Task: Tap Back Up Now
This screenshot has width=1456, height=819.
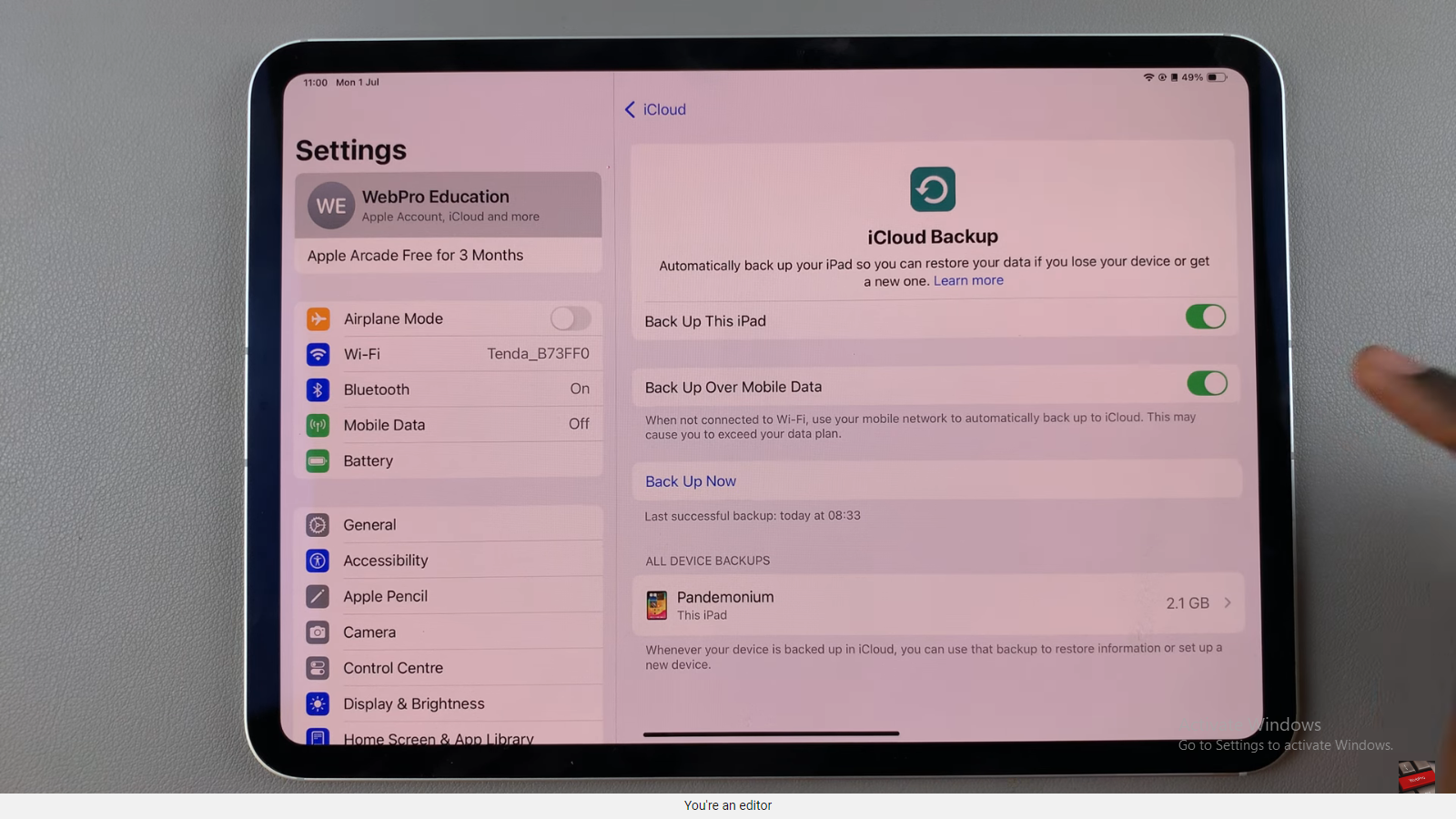Action: [691, 481]
